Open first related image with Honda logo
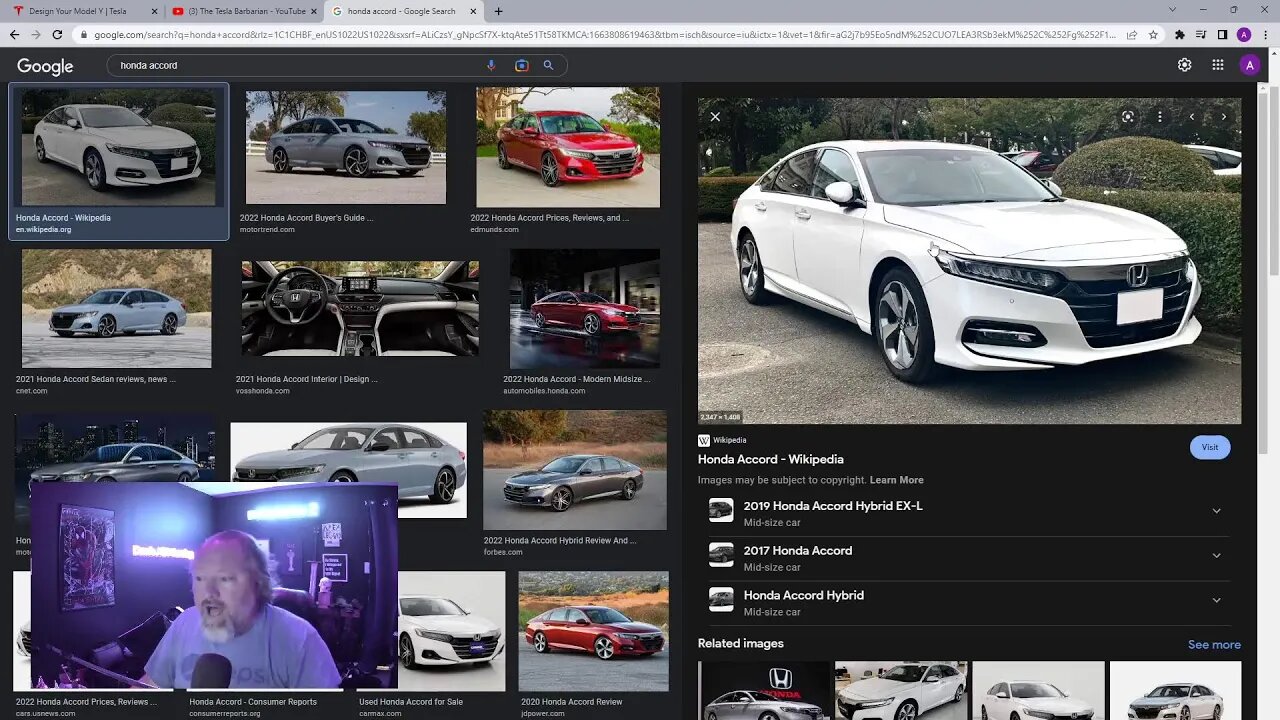This screenshot has width=1280, height=720. pos(764,691)
